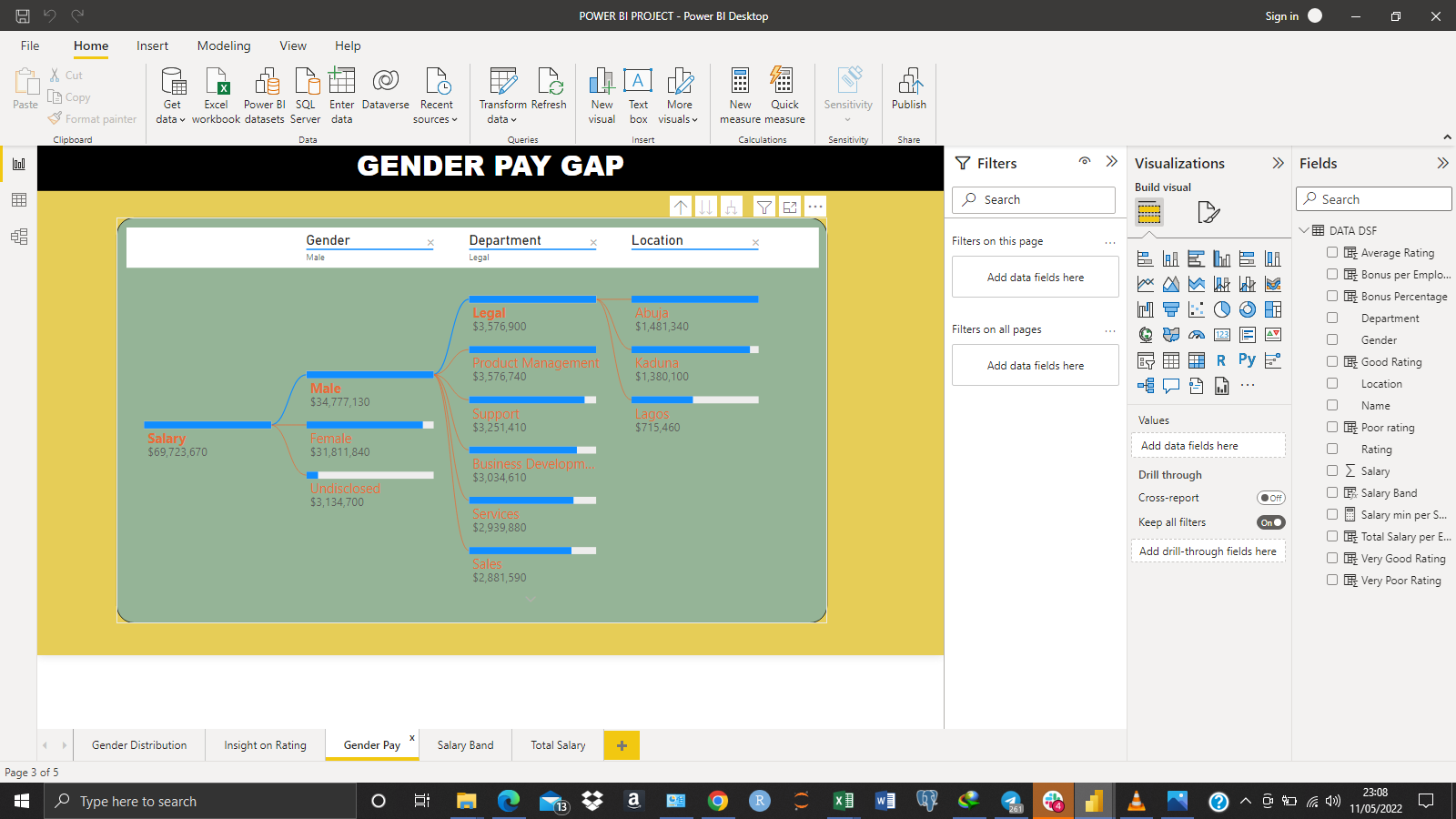Remove the Gender filter with its X

pos(430,242)
